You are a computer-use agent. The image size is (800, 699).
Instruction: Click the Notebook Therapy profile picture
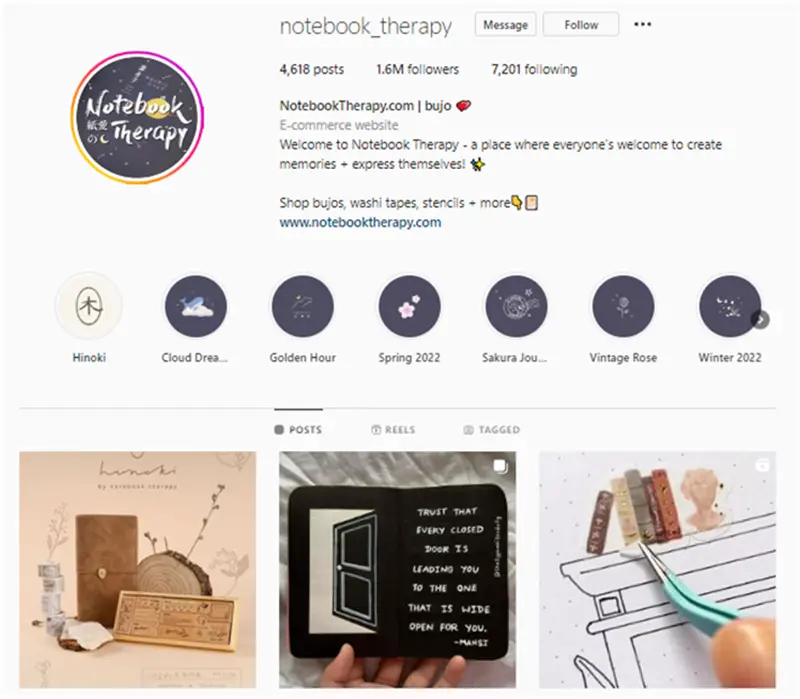point(137,117)
